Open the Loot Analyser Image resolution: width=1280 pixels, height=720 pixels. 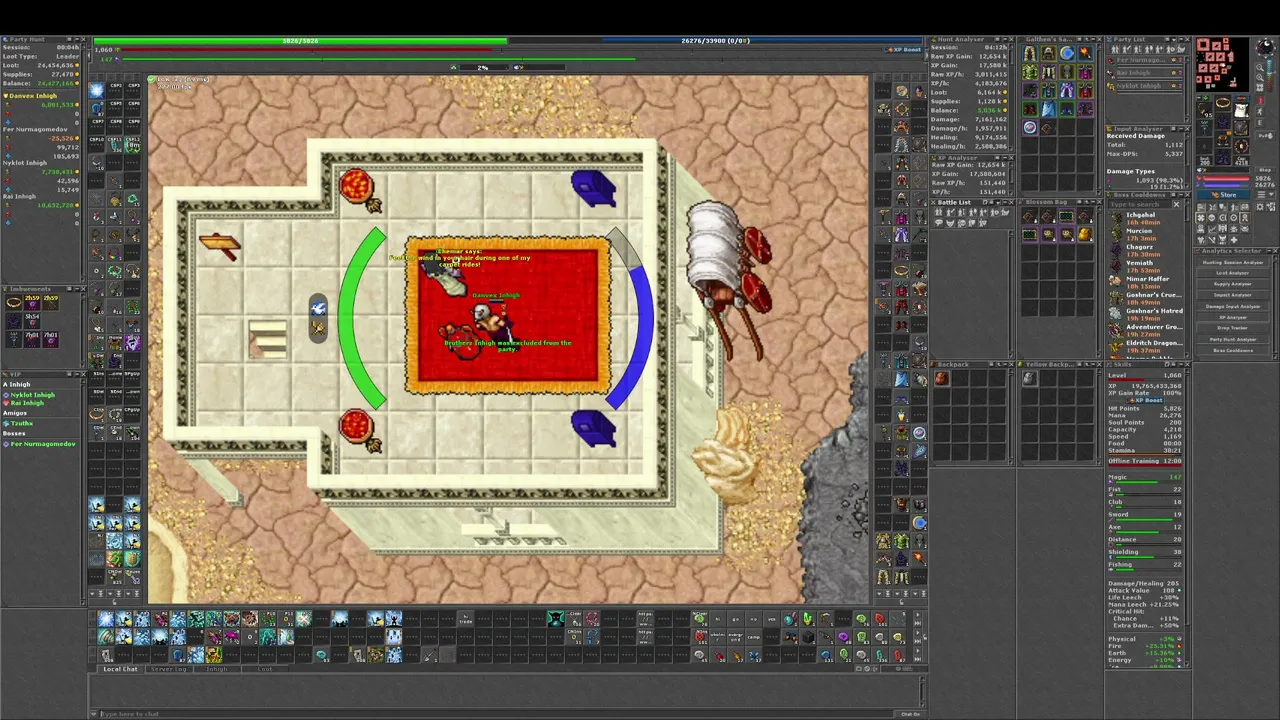pyautogui.click(x=1233, y=273)
